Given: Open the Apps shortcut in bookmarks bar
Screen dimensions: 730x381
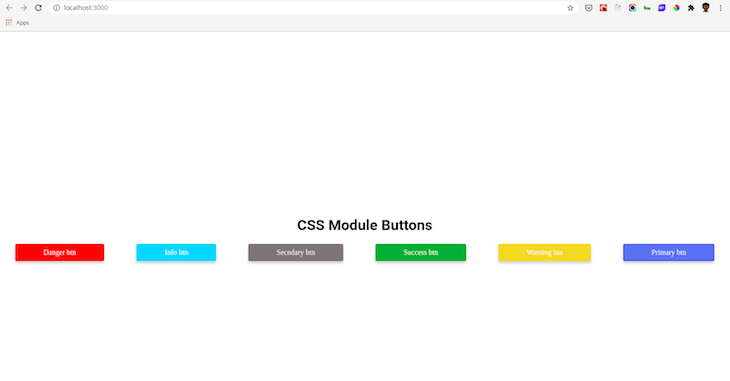Looking at the screenshot, I should [x=17, y=23].
